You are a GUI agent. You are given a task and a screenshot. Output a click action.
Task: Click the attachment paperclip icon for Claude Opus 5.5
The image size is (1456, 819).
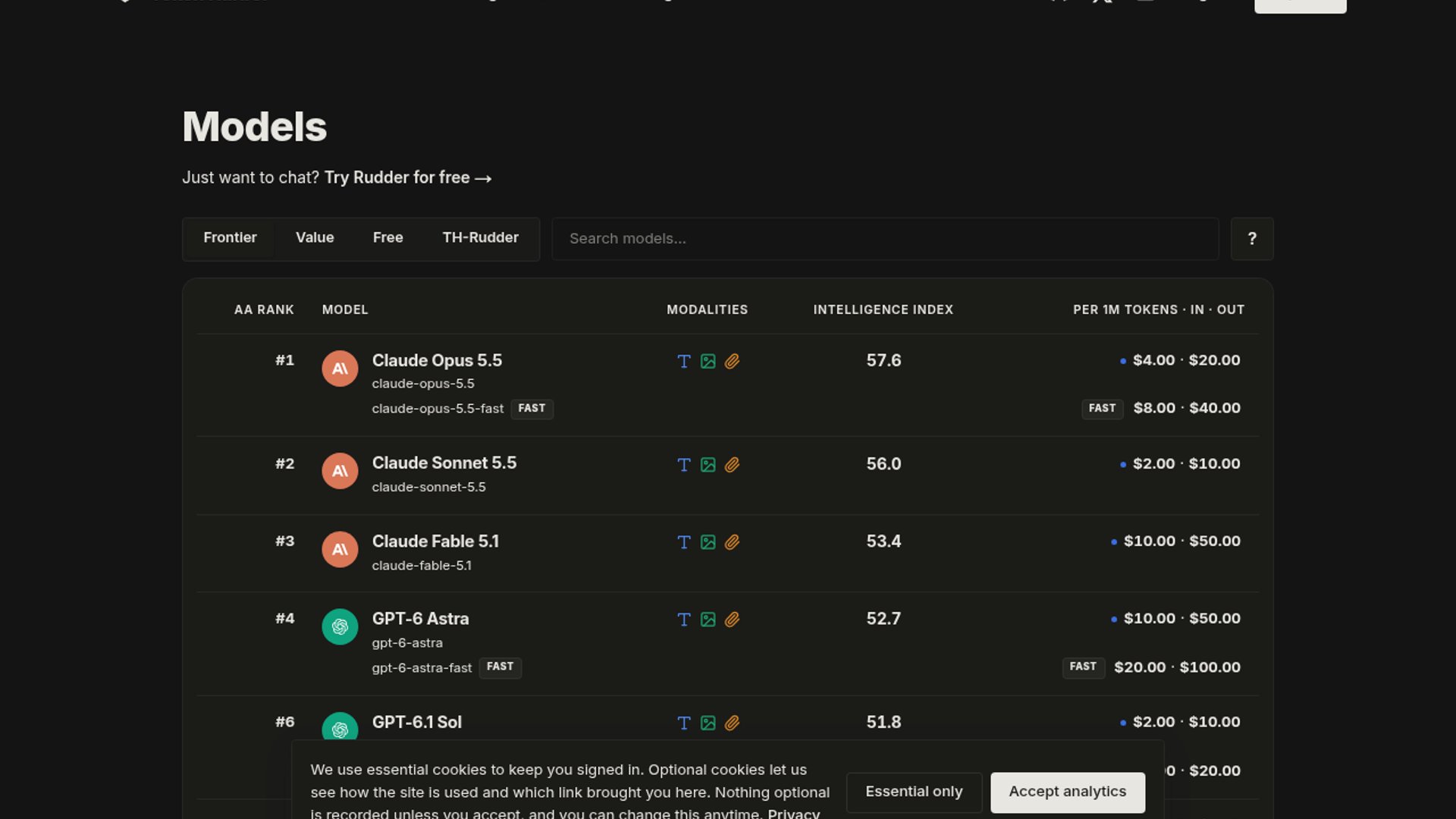[x=732, y=362]
